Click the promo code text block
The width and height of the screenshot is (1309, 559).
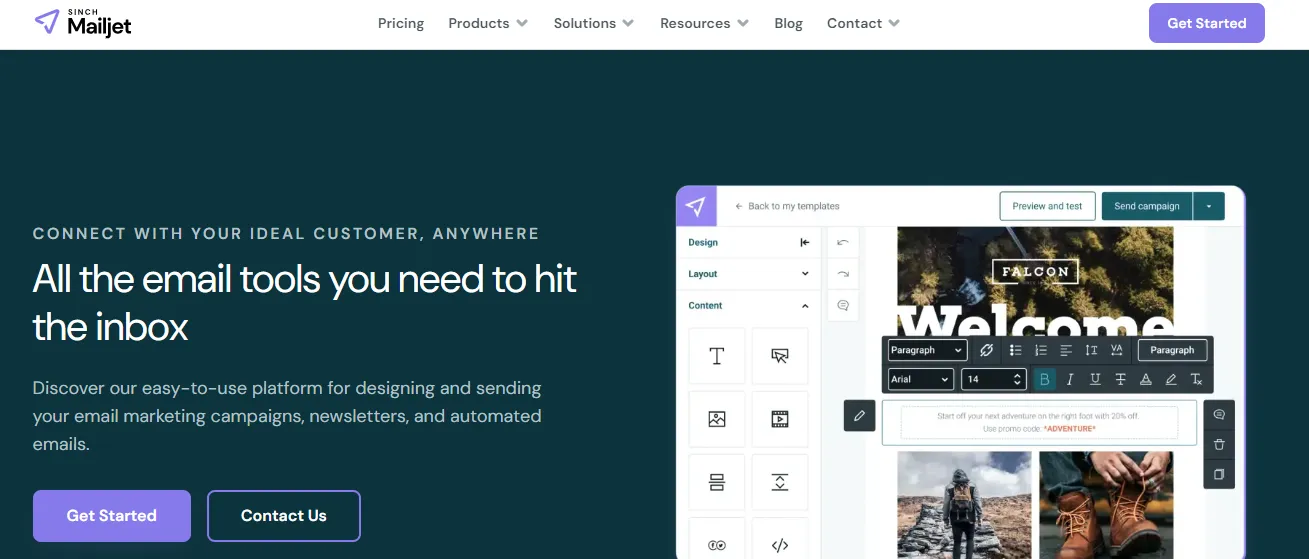[1039, 422]
